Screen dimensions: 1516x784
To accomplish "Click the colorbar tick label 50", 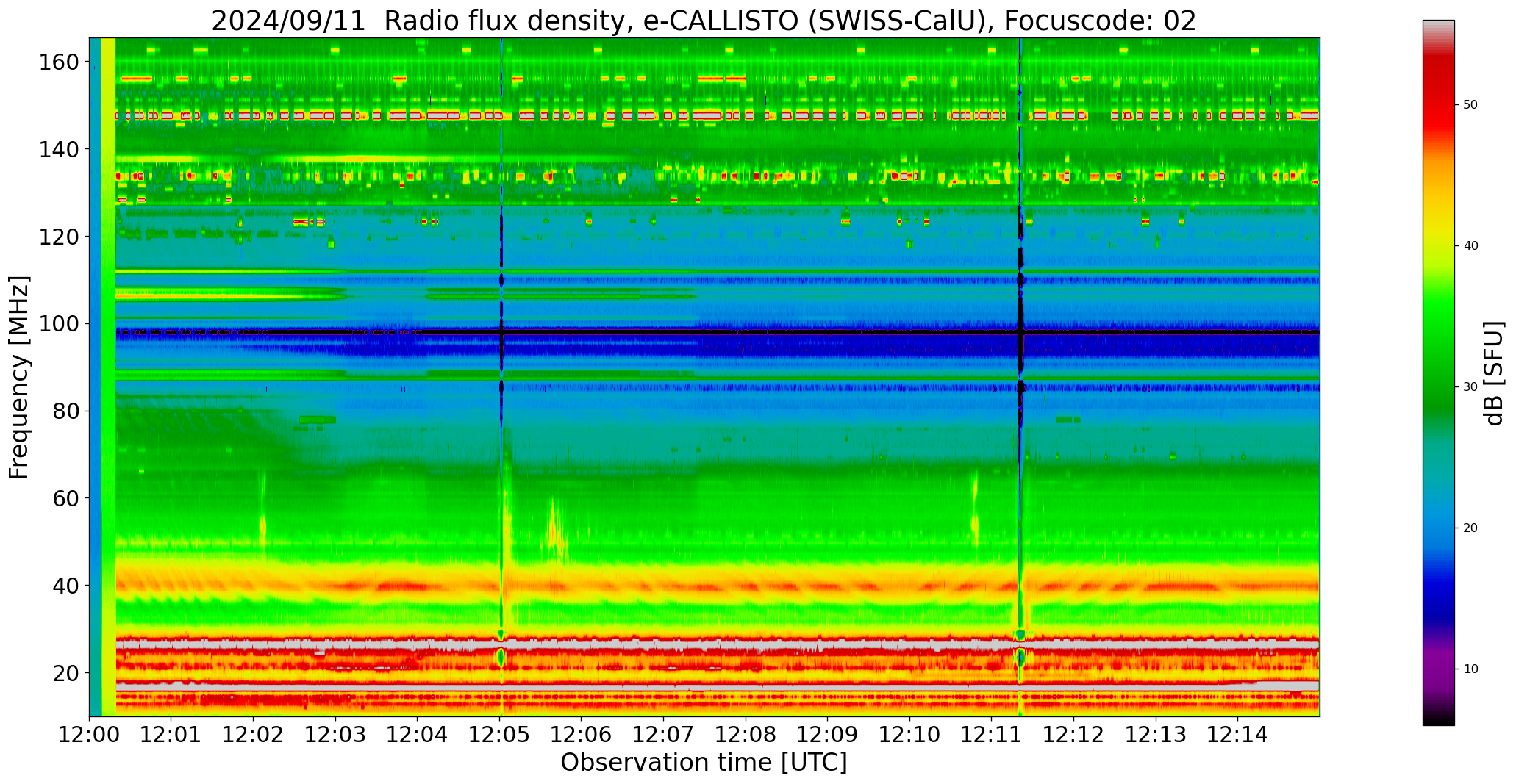I will coord(1470,105).
